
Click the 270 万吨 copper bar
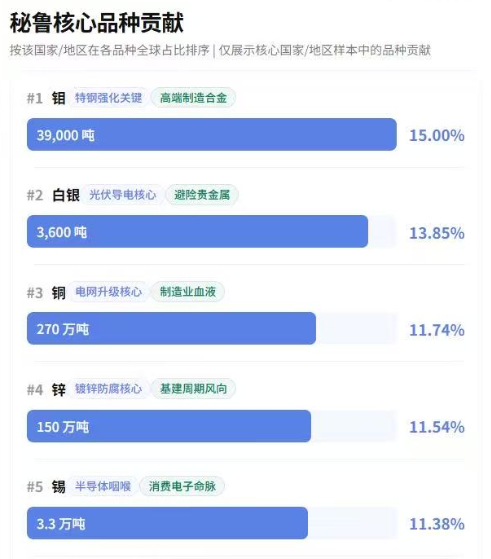172,329
